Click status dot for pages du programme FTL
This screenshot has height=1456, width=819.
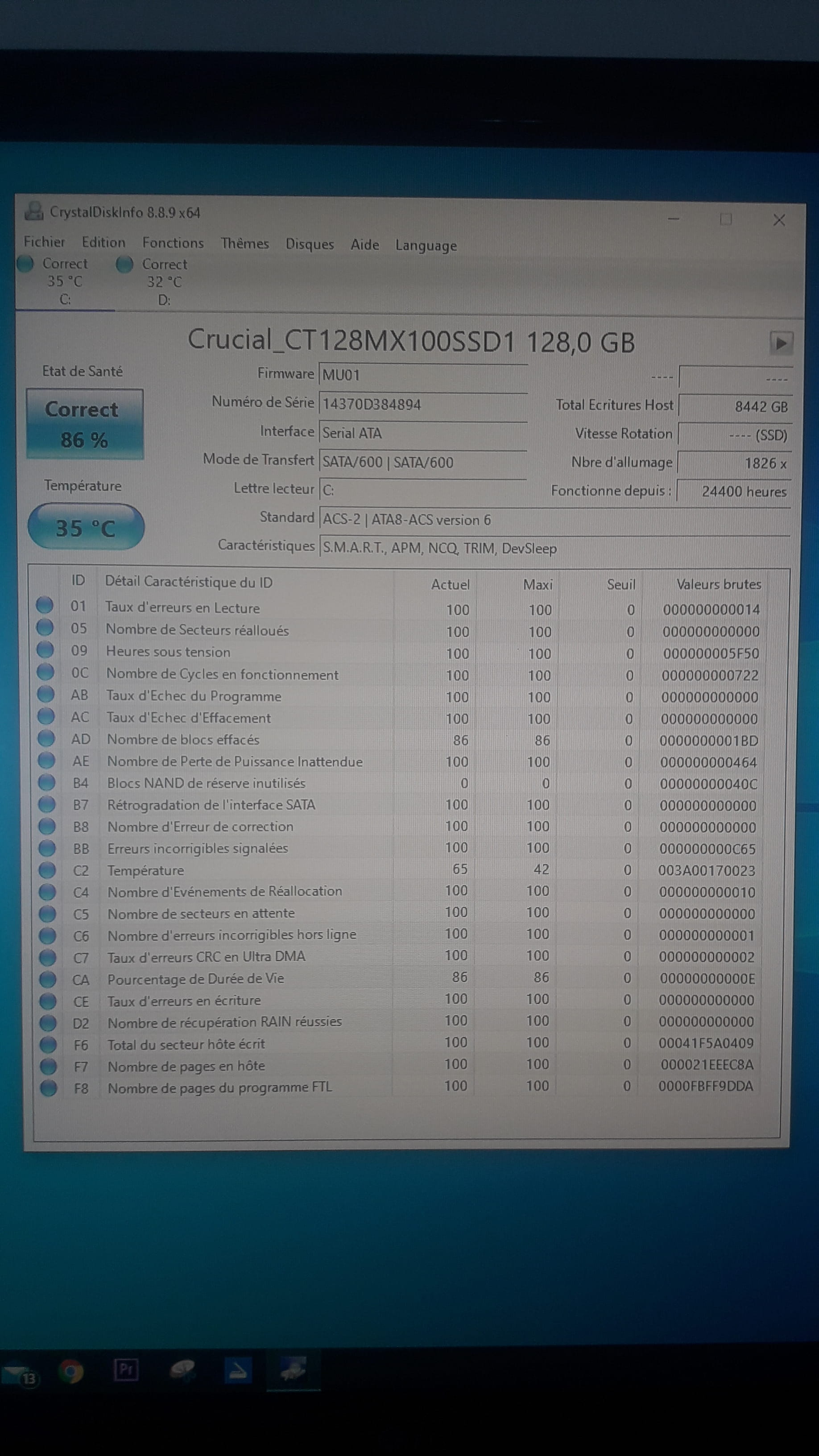coord(49,1088)
